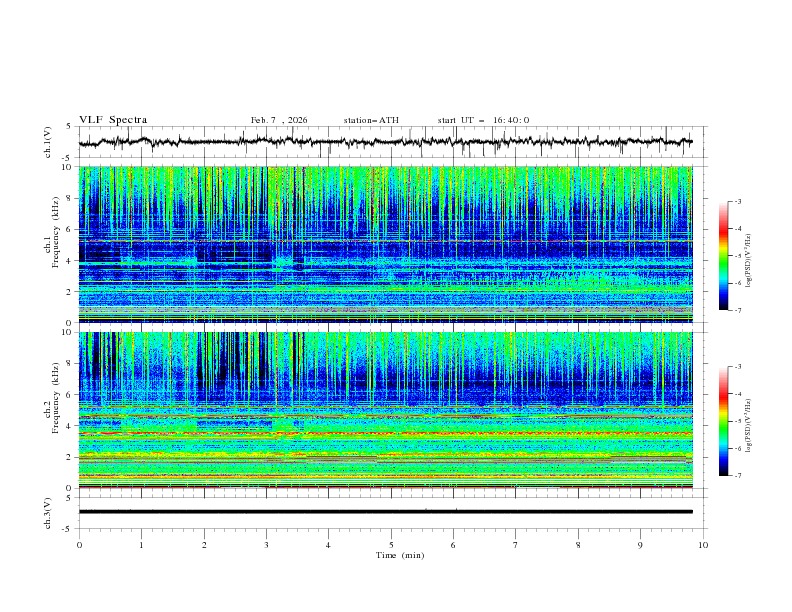Viewport: 792px width, 612px height.
Task: Click the log(PSD) label beside ch.2 colorbar
Action: click(x=748, y=425)
